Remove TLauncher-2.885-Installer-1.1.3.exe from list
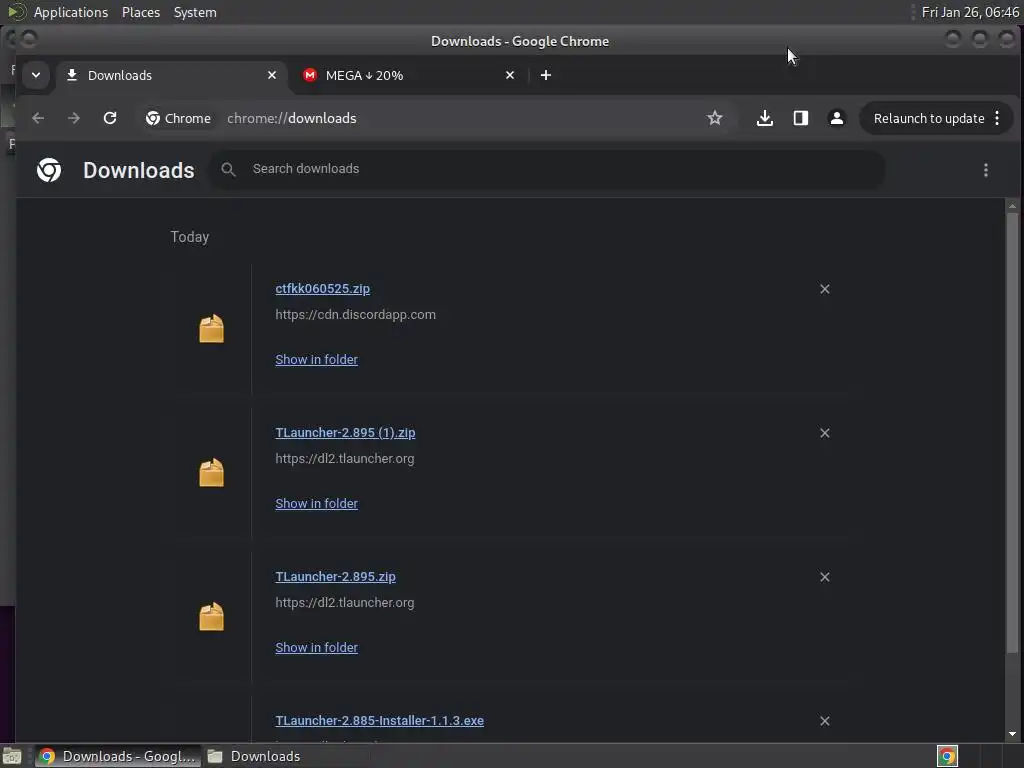The image size is (1024, 768). 825,721
